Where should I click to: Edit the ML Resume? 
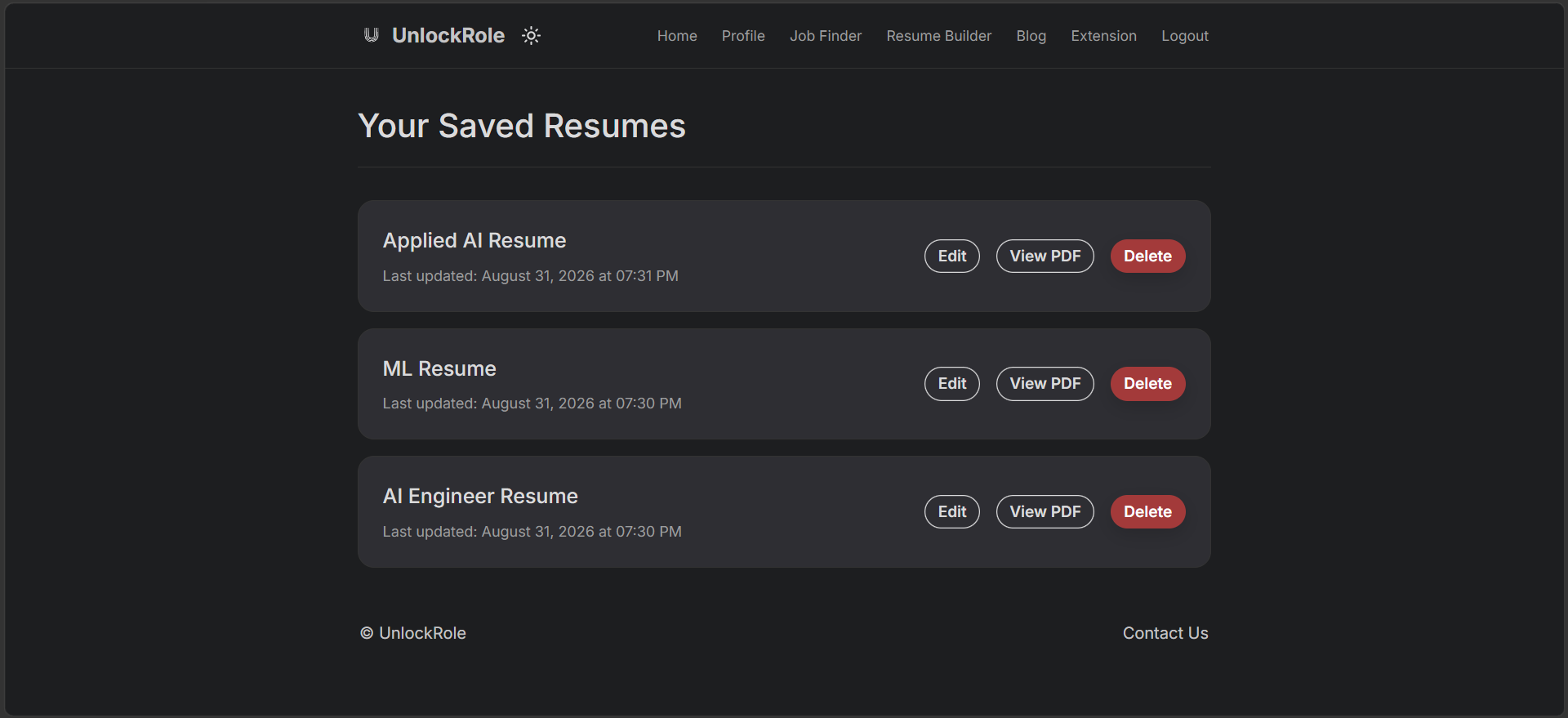952,384
